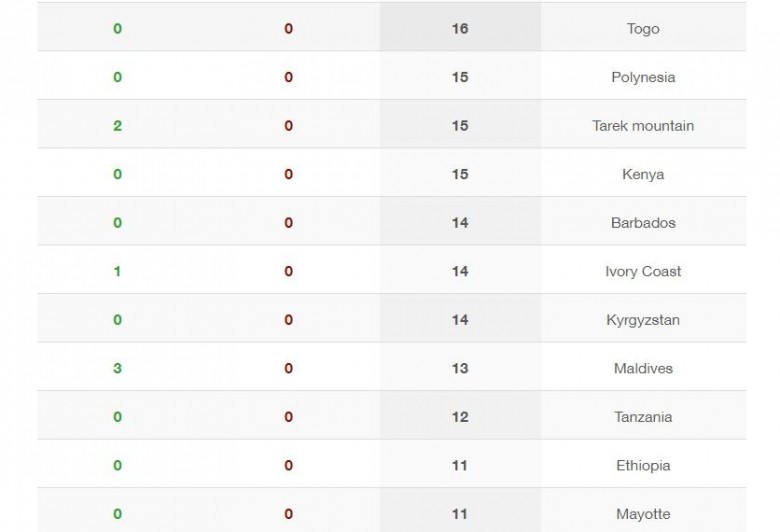Click the red 0 in Kenya row
The height and width of the screenshot is (532, 780).
tap(289, 174)
